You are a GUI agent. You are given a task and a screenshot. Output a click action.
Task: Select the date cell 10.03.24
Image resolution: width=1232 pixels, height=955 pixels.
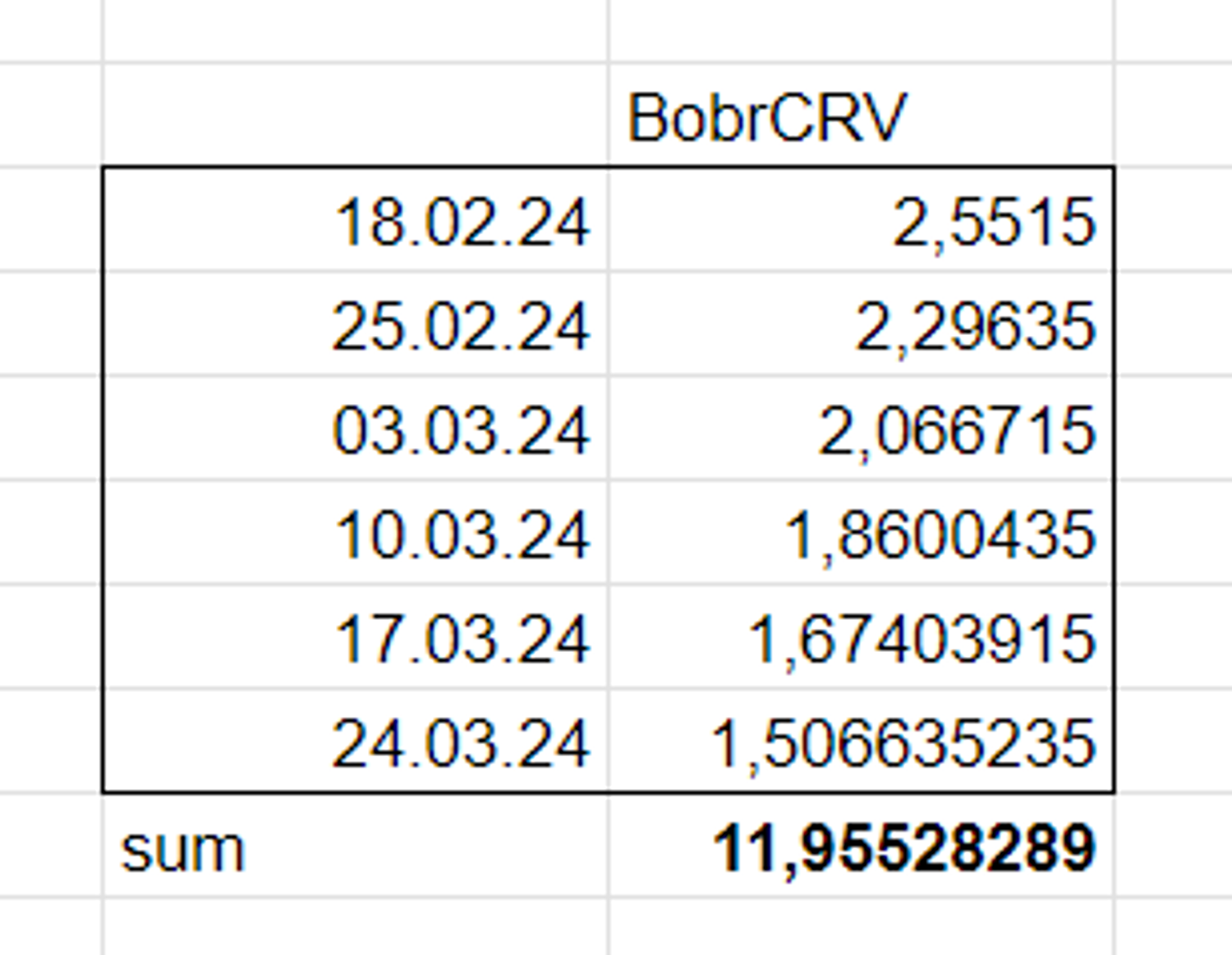point(355,533)
